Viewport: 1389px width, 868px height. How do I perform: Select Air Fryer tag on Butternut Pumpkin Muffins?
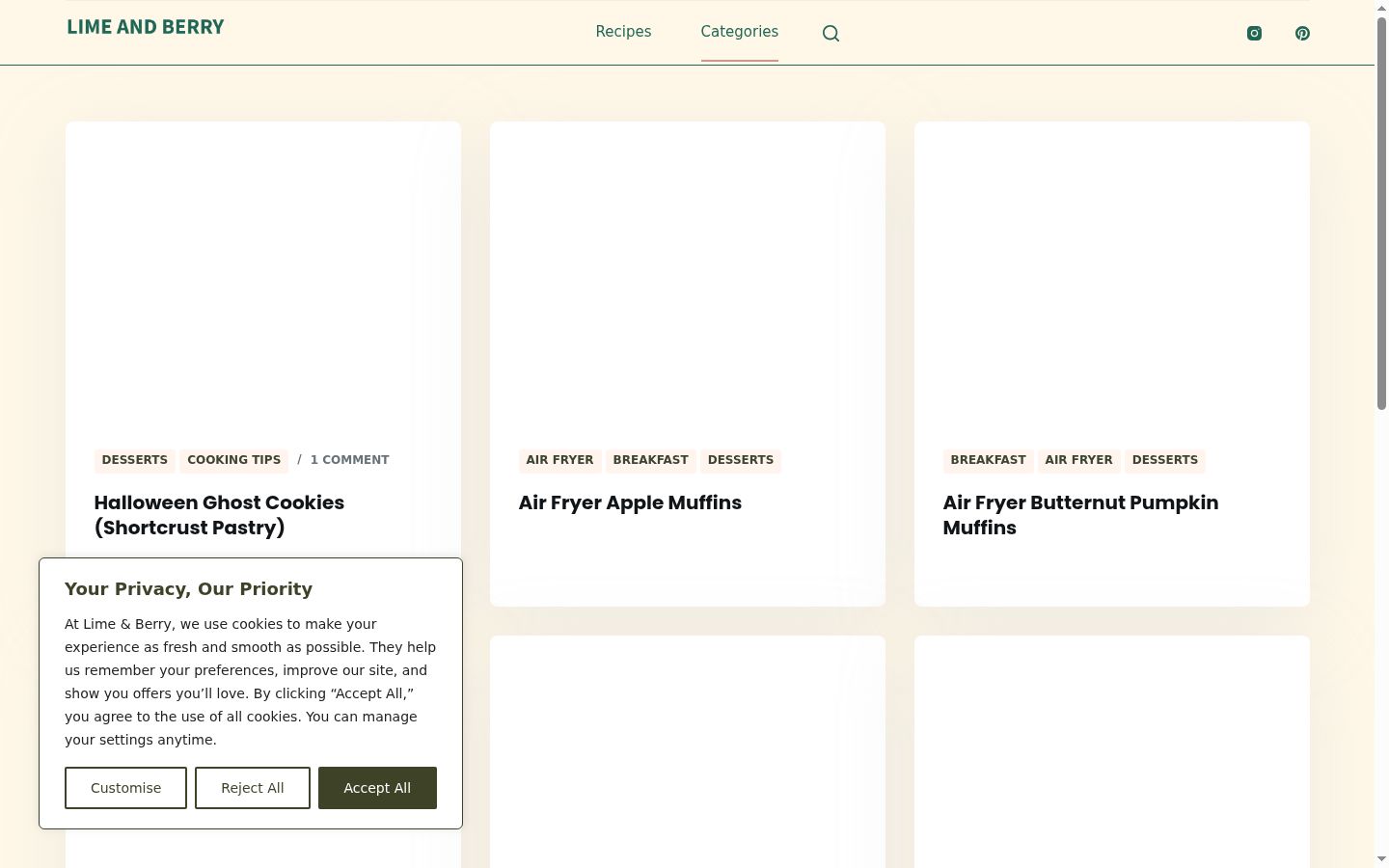click(1079, 460)
